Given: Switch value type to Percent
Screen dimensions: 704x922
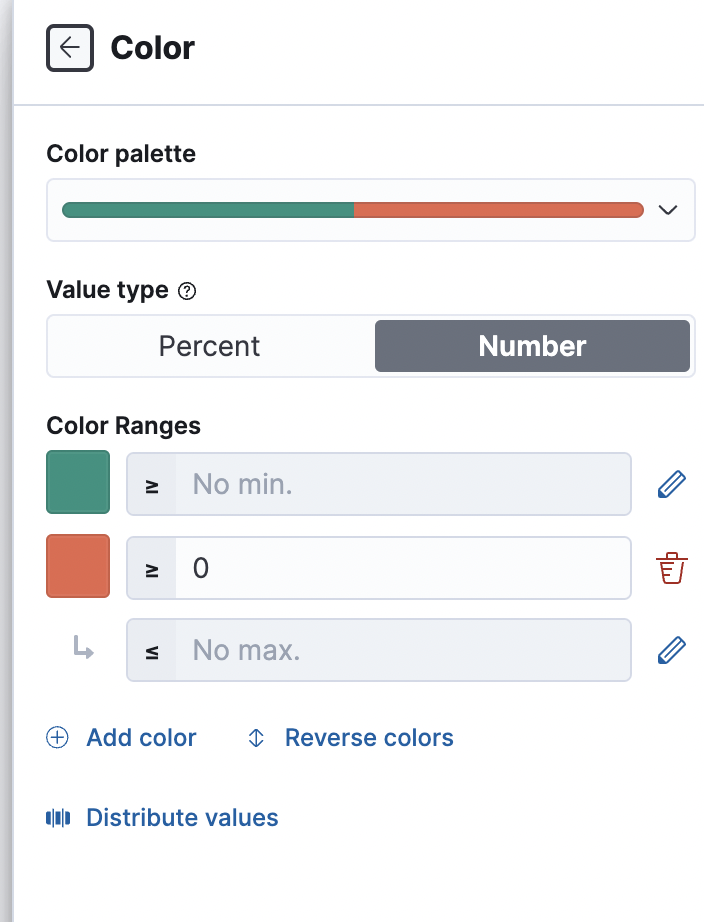Looking at the screenshot, I should (210, 346).
